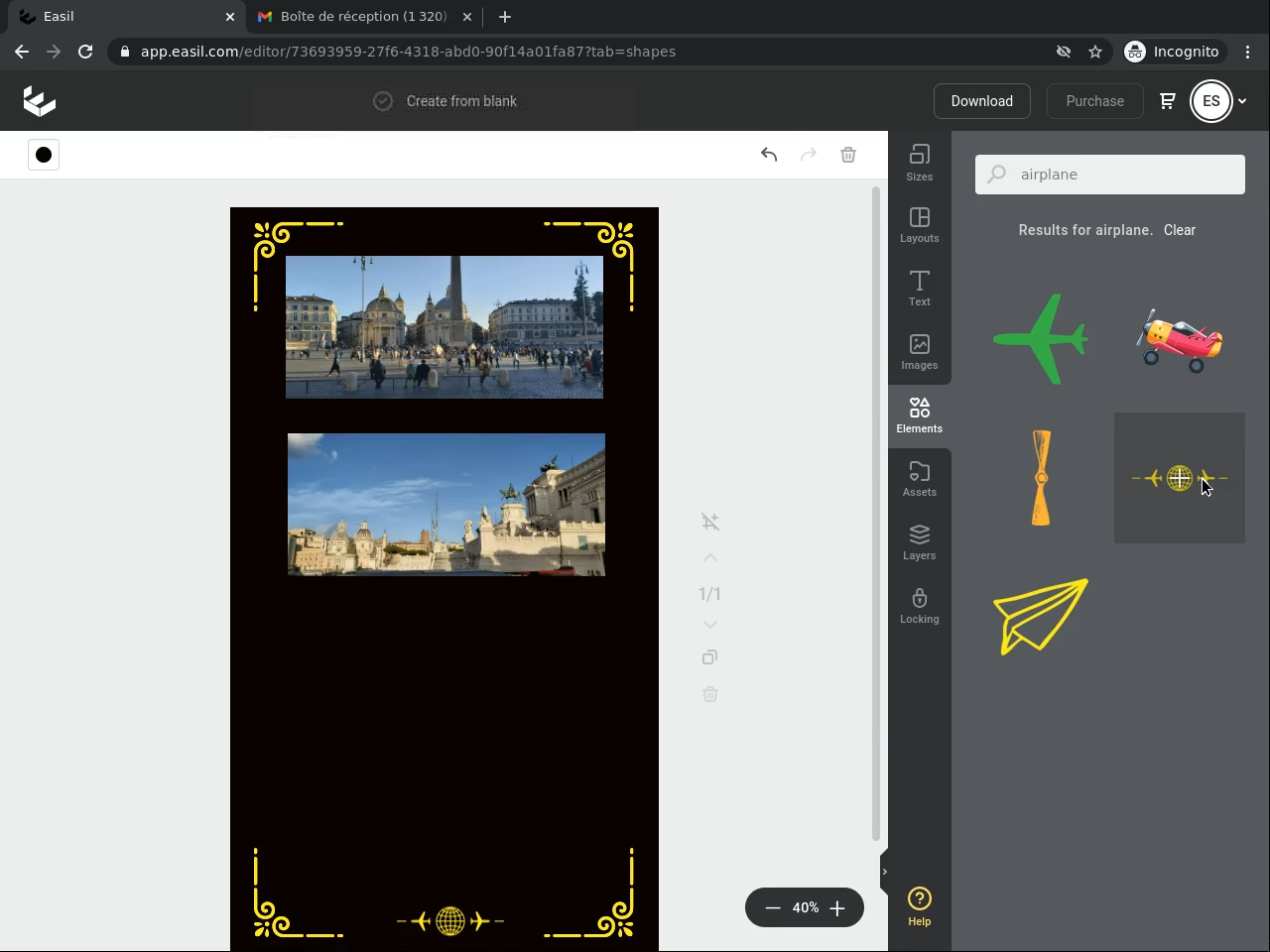Open a new browser tab
Viewport: 1270px width, 952px height.
coord(505,17)
